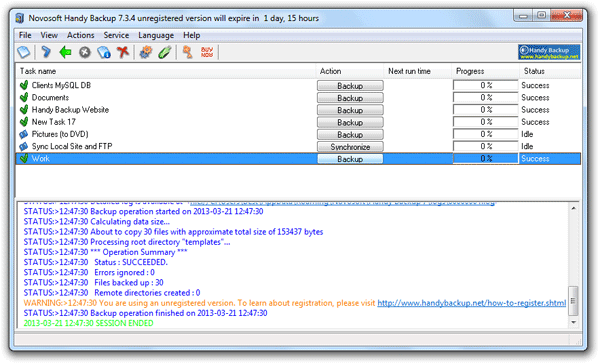Click 'Files backed up : 30' log line
600x364 pixels.
click(x=94, y=283)
